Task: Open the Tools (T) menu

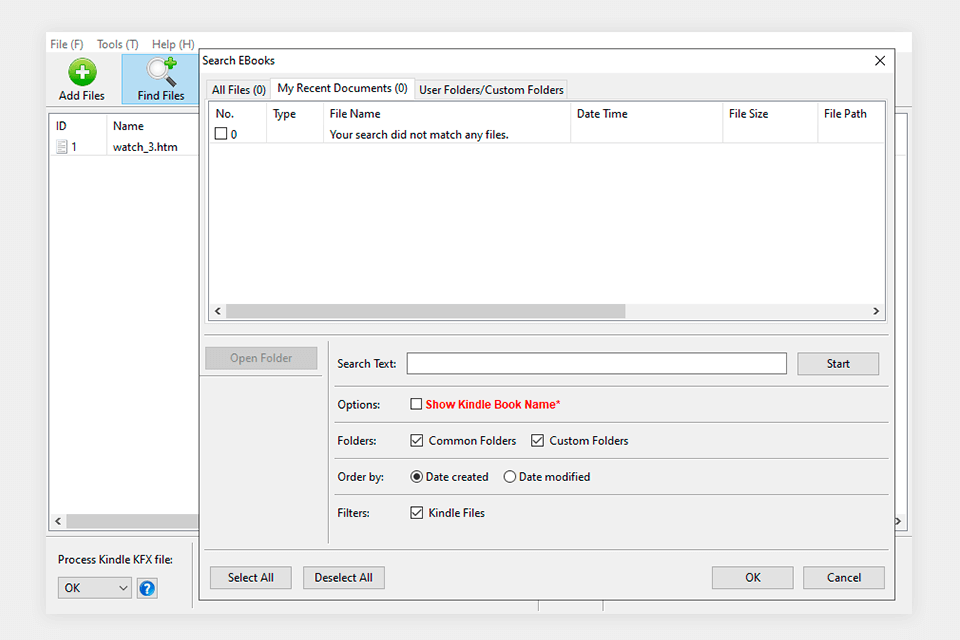Action: click(x=117, y=44)
